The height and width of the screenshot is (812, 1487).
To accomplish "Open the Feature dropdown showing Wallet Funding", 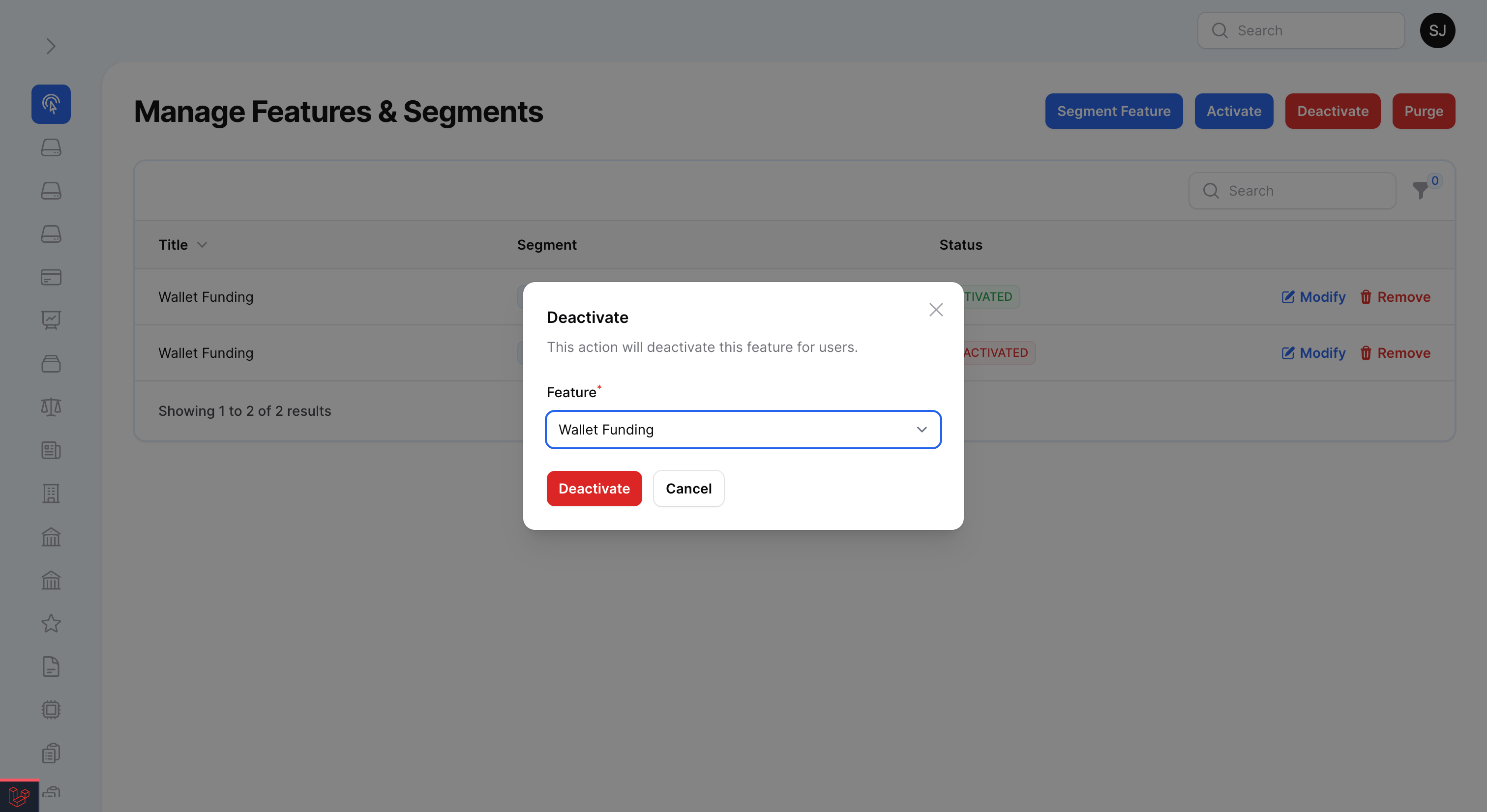I will (743, 430).
